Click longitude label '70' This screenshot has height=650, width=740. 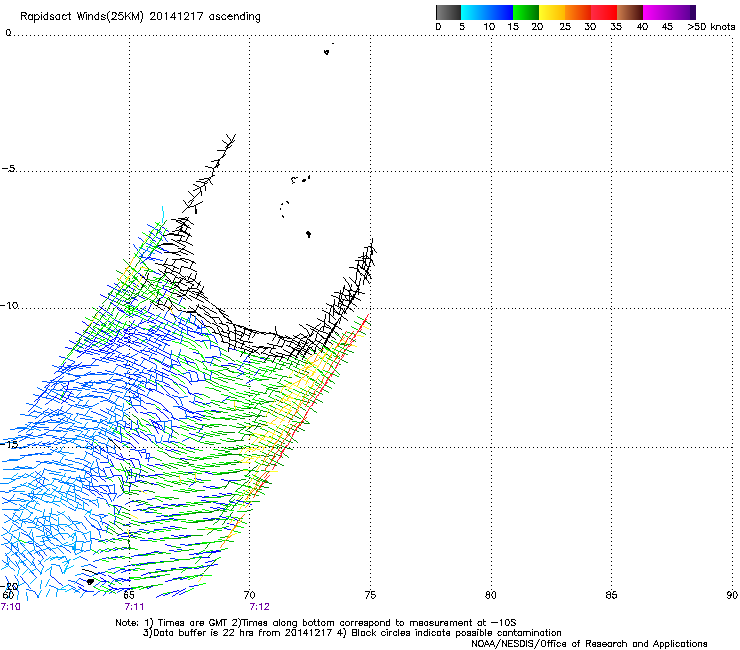pyautogui.click(x=249, y=595)
